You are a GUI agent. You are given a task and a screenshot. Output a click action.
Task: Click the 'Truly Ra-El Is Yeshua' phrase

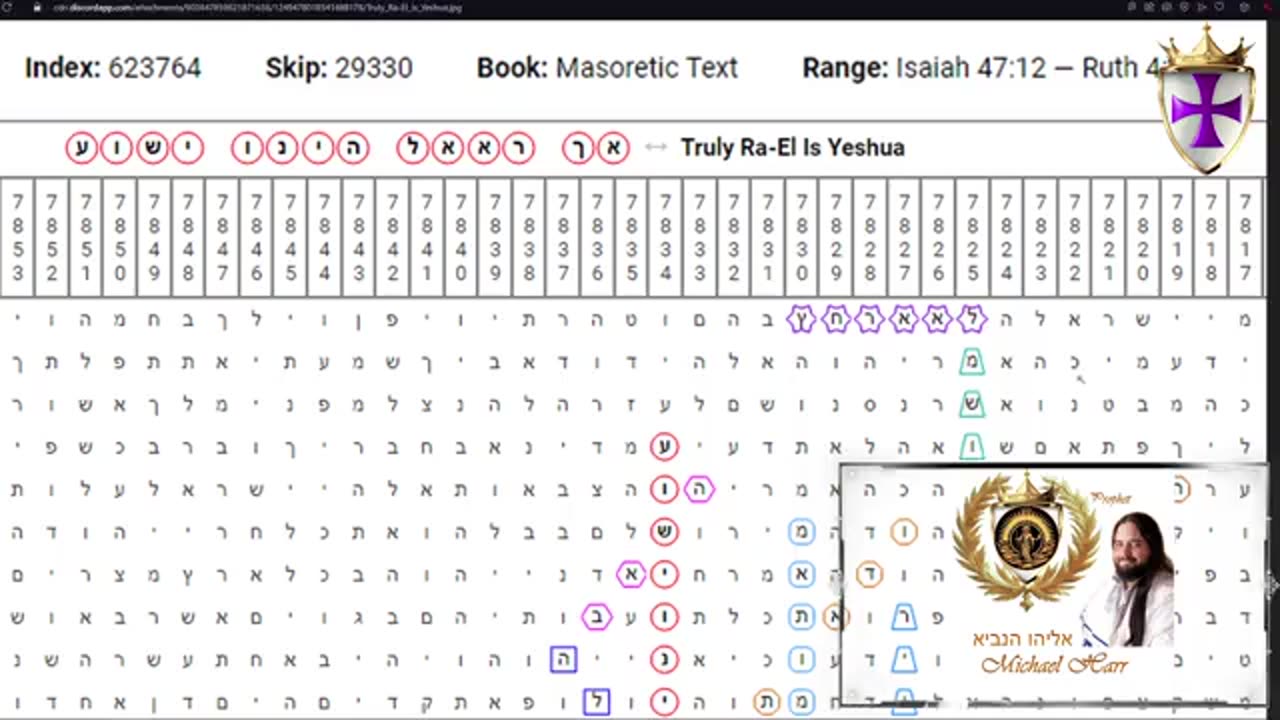tap(792, 147)
